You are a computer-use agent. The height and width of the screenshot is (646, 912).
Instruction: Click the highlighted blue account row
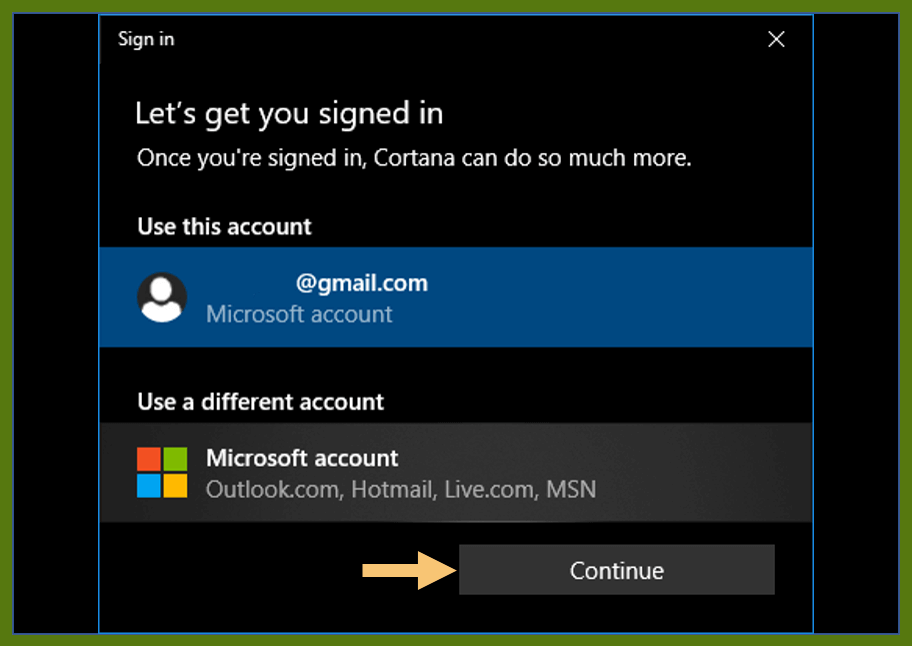[x=455, y=297]
